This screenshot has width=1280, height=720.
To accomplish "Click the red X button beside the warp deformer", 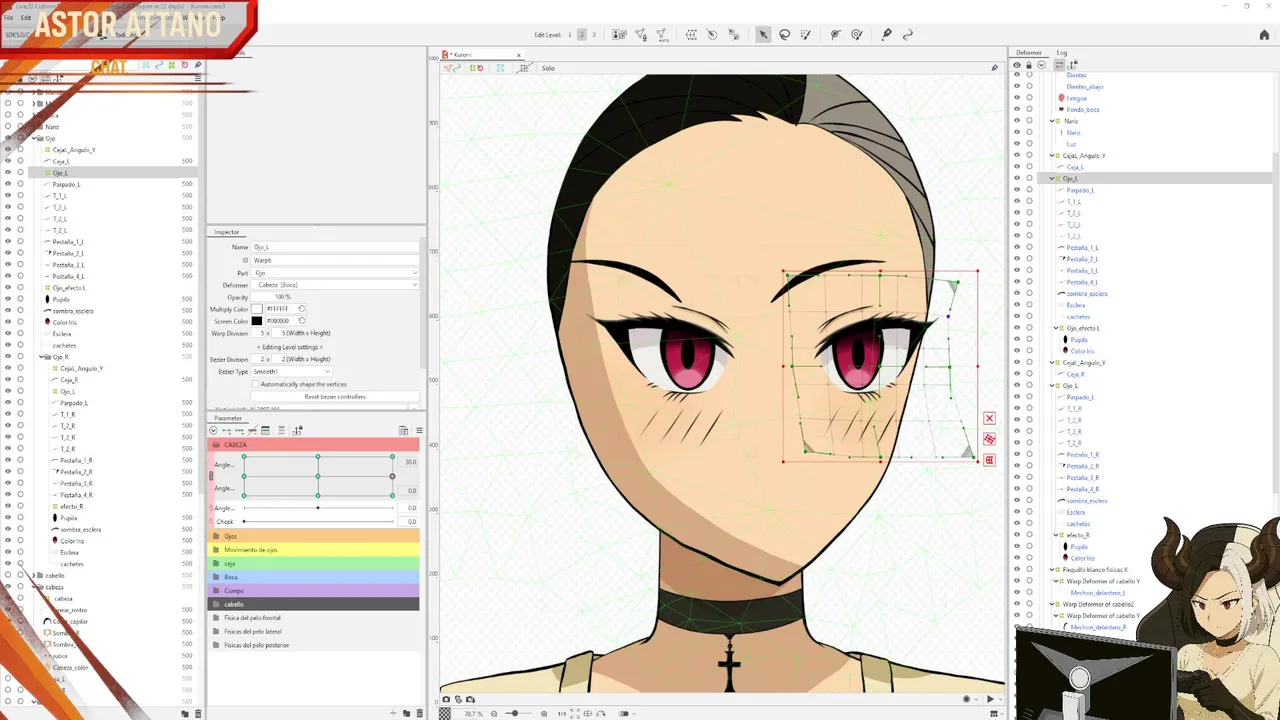I will (989, 418).
